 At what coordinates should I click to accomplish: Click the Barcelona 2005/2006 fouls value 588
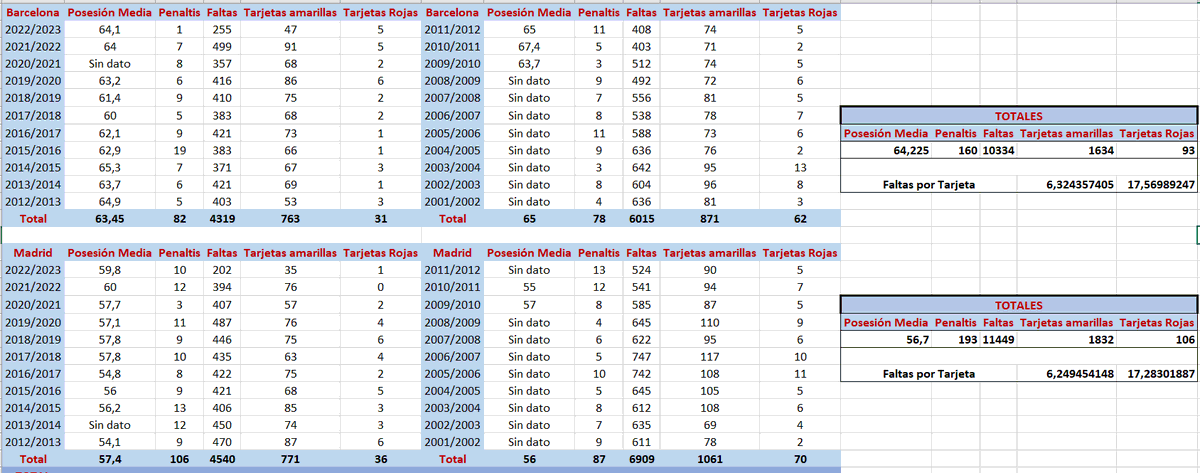pyautogui.click(x=641, y=132)
